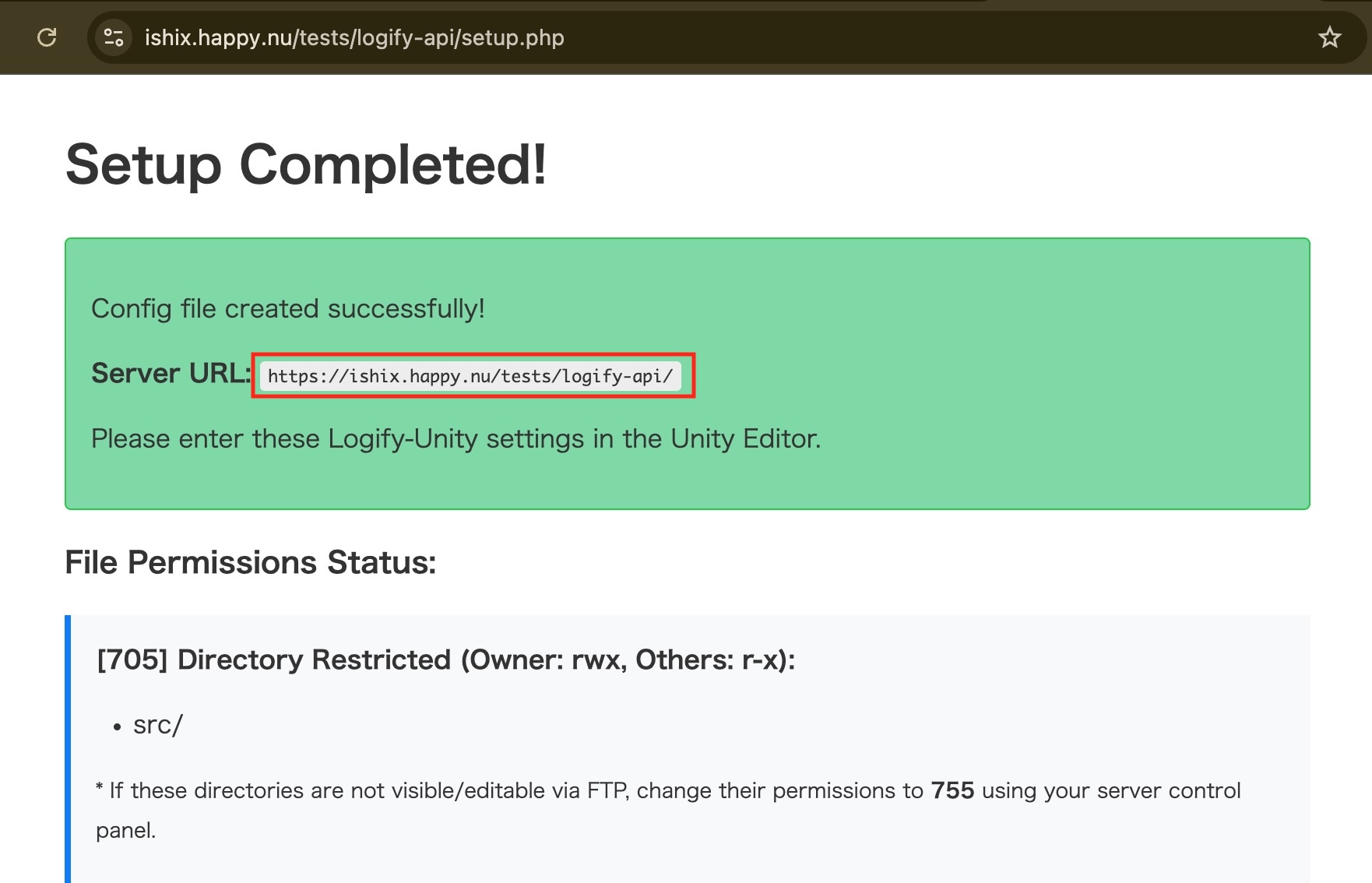Click "Directory Restricted" in the heading
The width and height of the screenshot is (1372, 883).
314,660
